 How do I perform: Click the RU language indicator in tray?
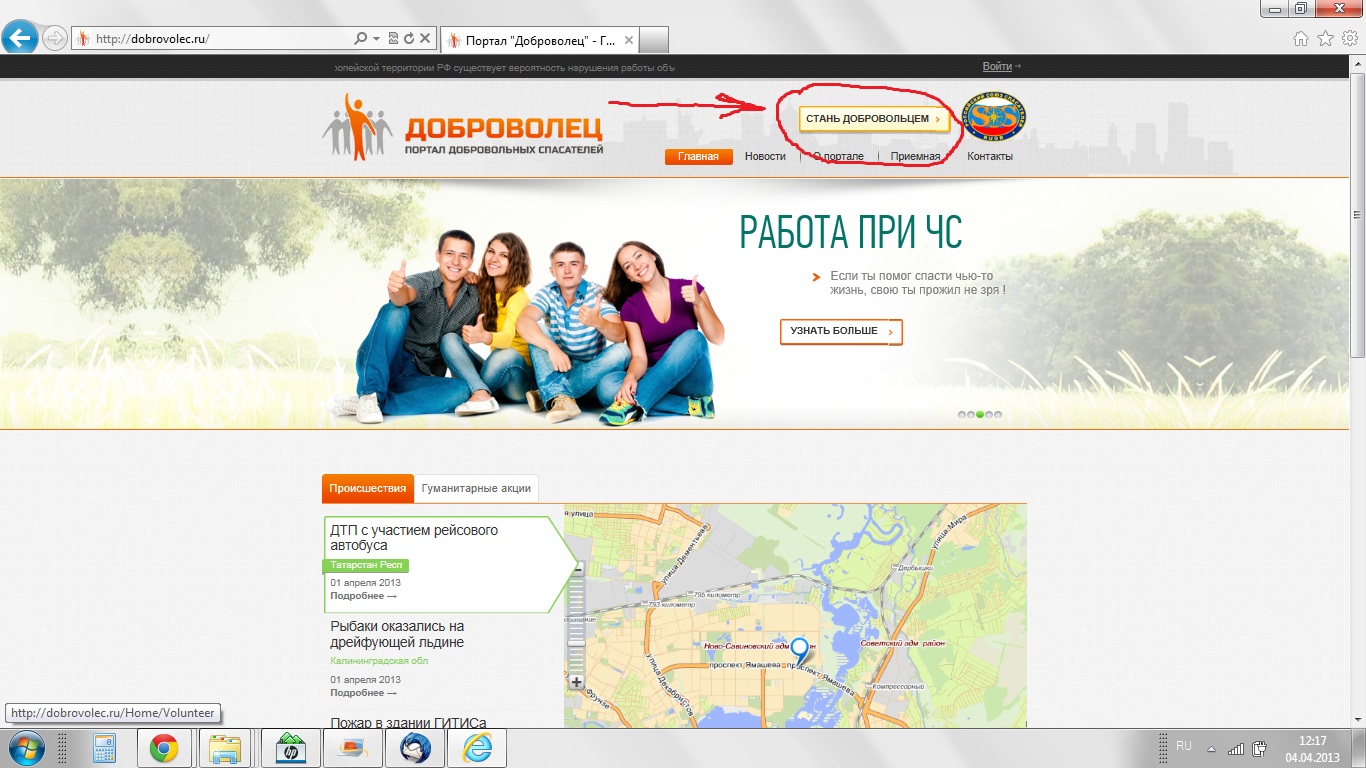point(1184,746)
